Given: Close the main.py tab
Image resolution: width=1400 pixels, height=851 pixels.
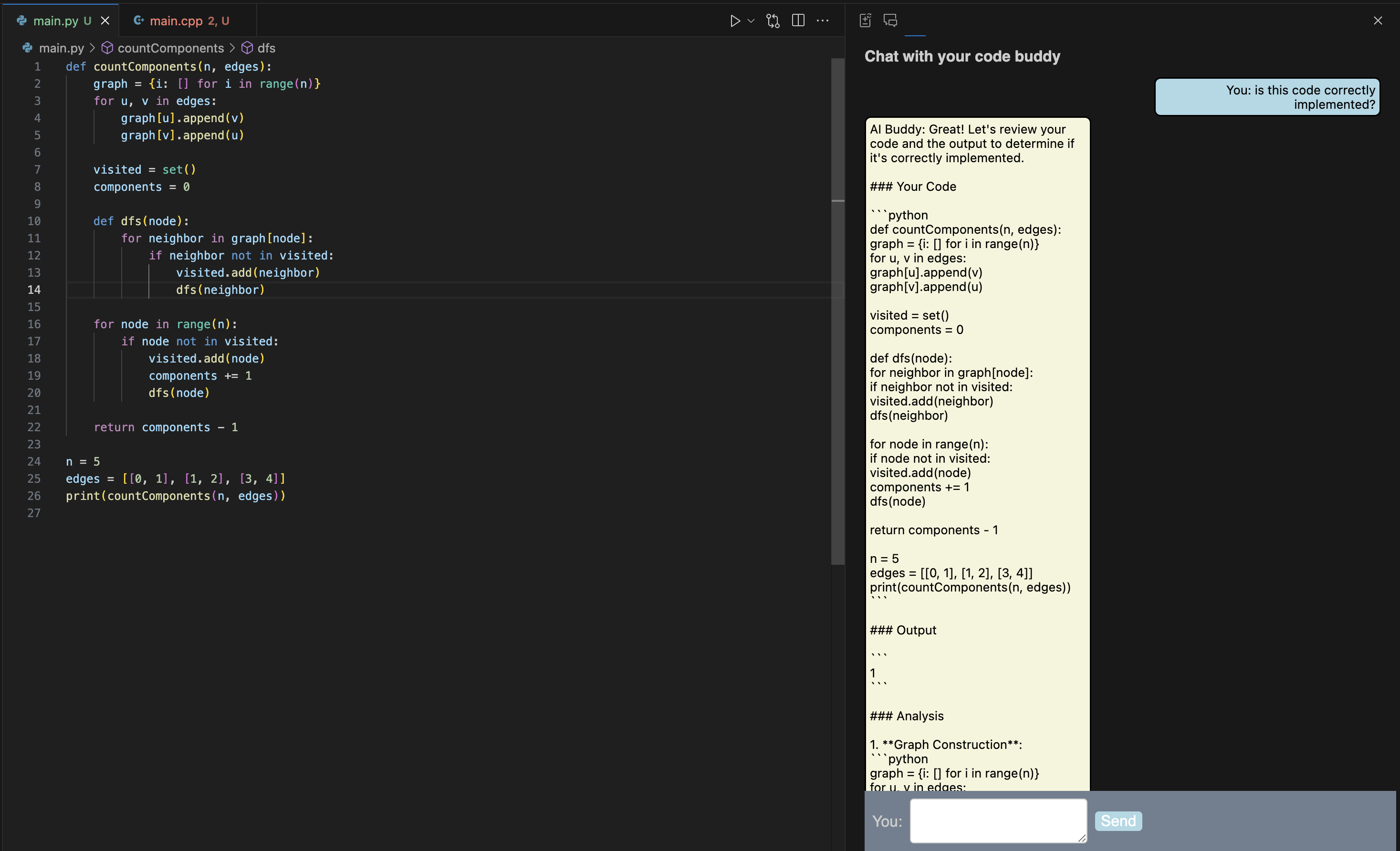Looking at the screenshot, I should 105,21.
